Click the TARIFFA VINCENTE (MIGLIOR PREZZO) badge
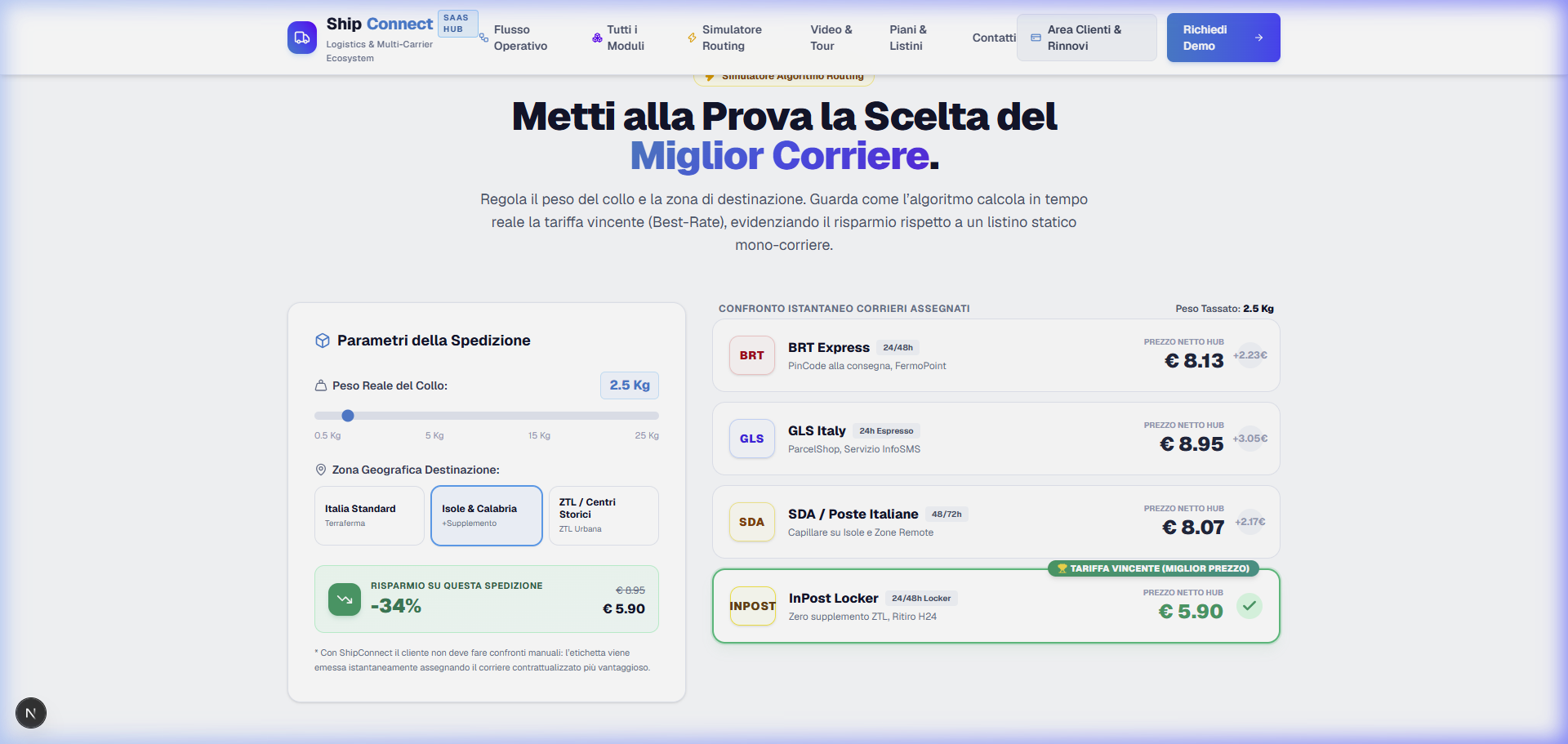The width and height of the screenshot is (1568, 744). 1153,568
